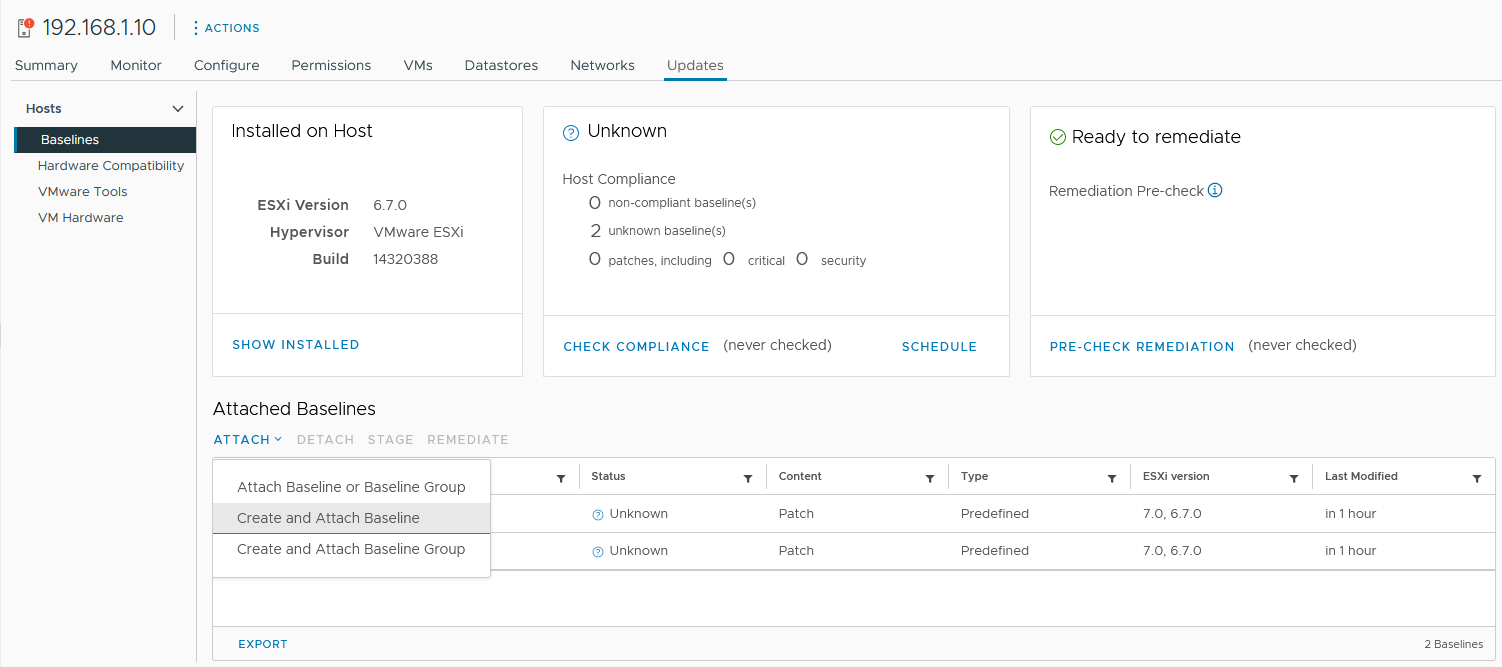Open the Configure tab
This screenshot has width=1502, height=667.
click(226, 65)
